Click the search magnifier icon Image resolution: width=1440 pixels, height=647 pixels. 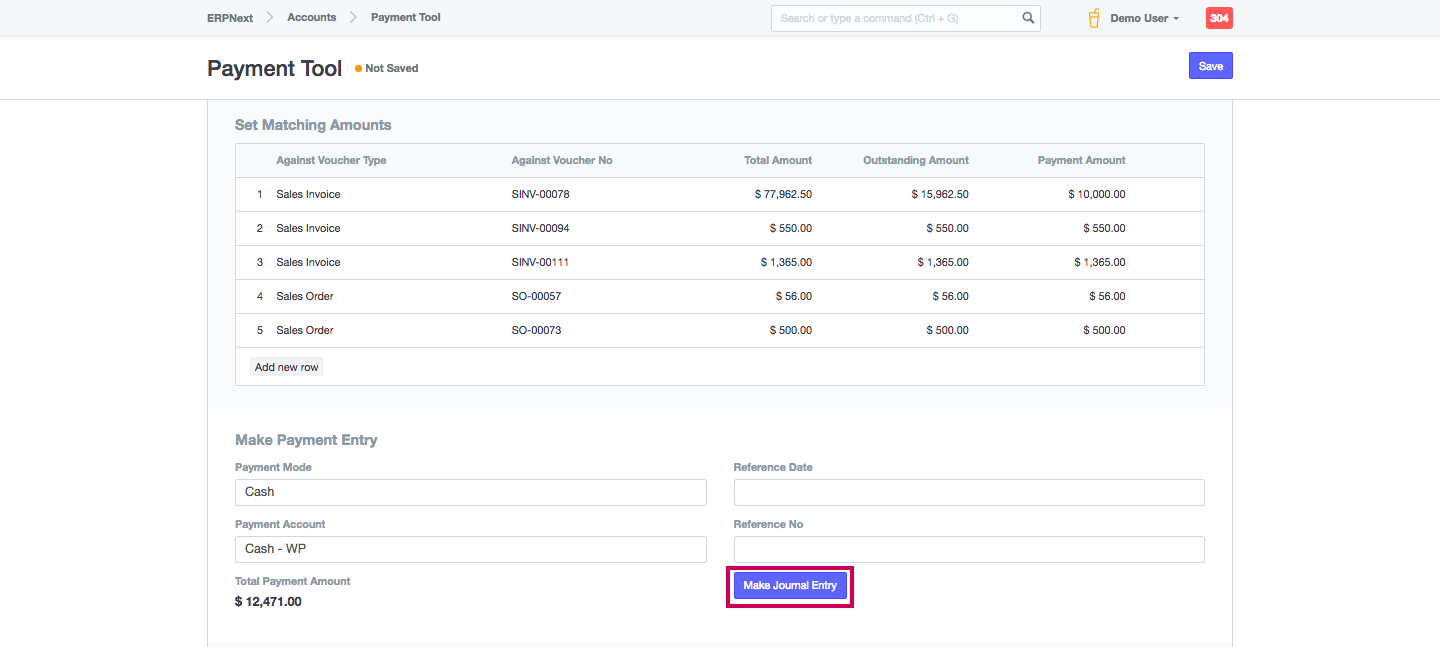point(1028,18)
